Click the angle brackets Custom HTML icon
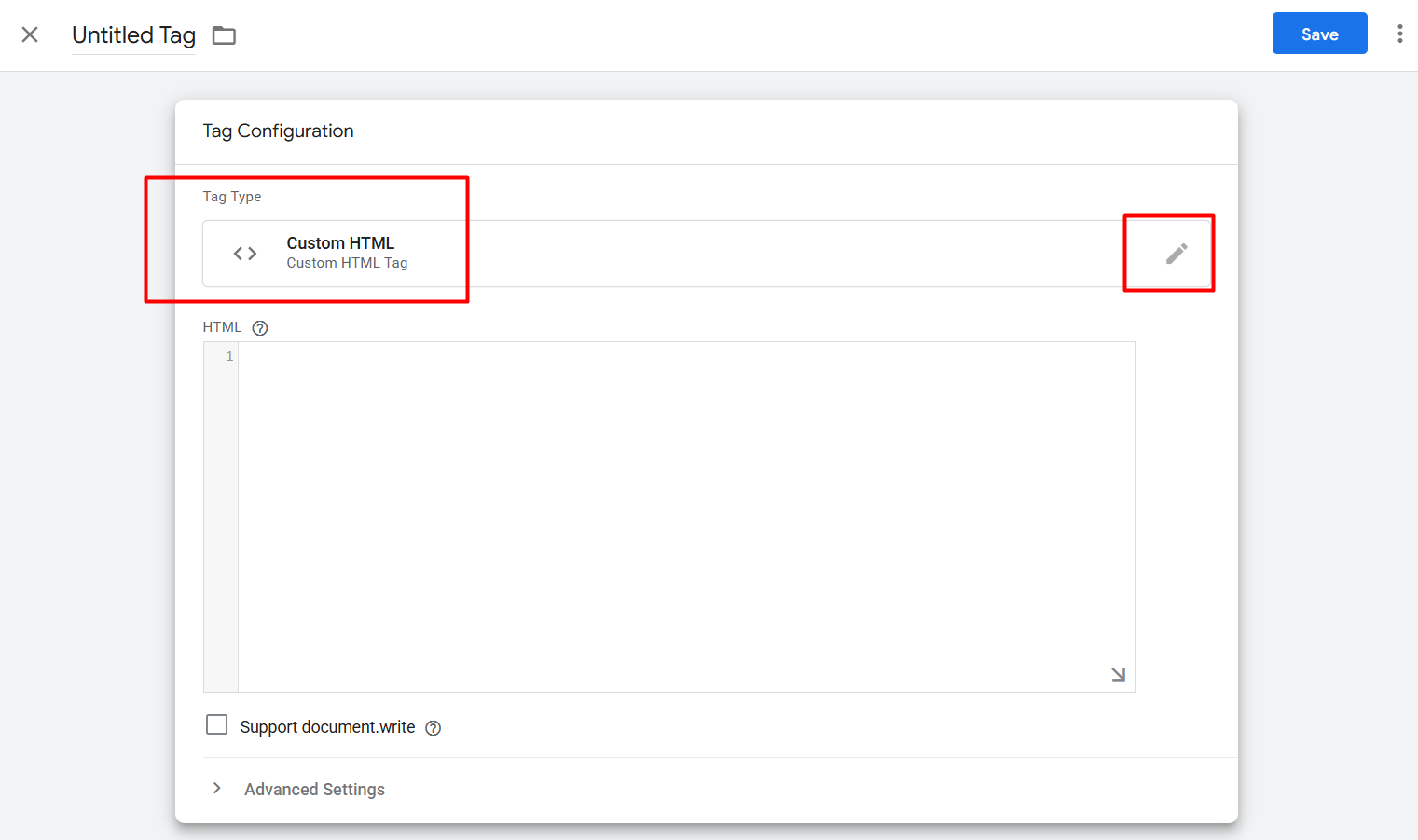Viewport: 1418px width, 840px height. (x=245, y=254)
